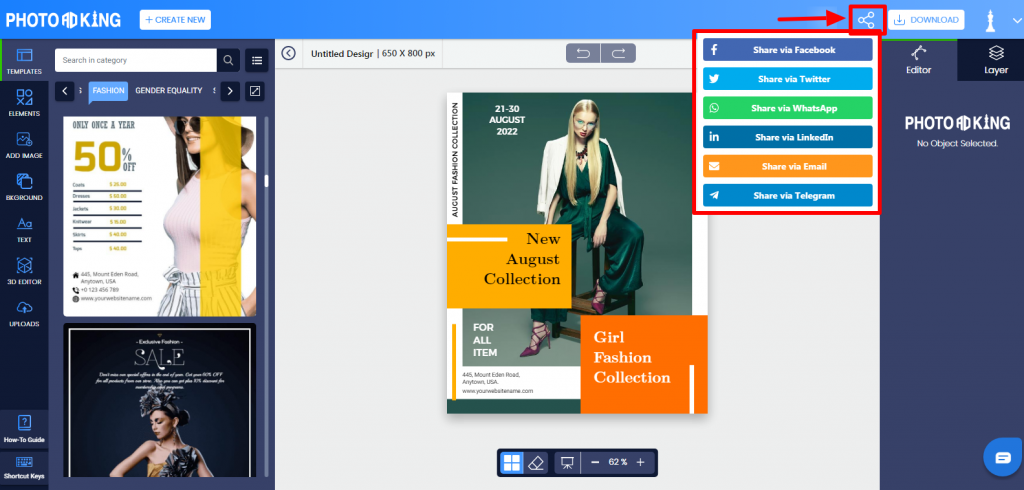Viewport: 1024px width, 490px height.
Task: Open the Elements panel in sidebar
Action: click(24, 103)
